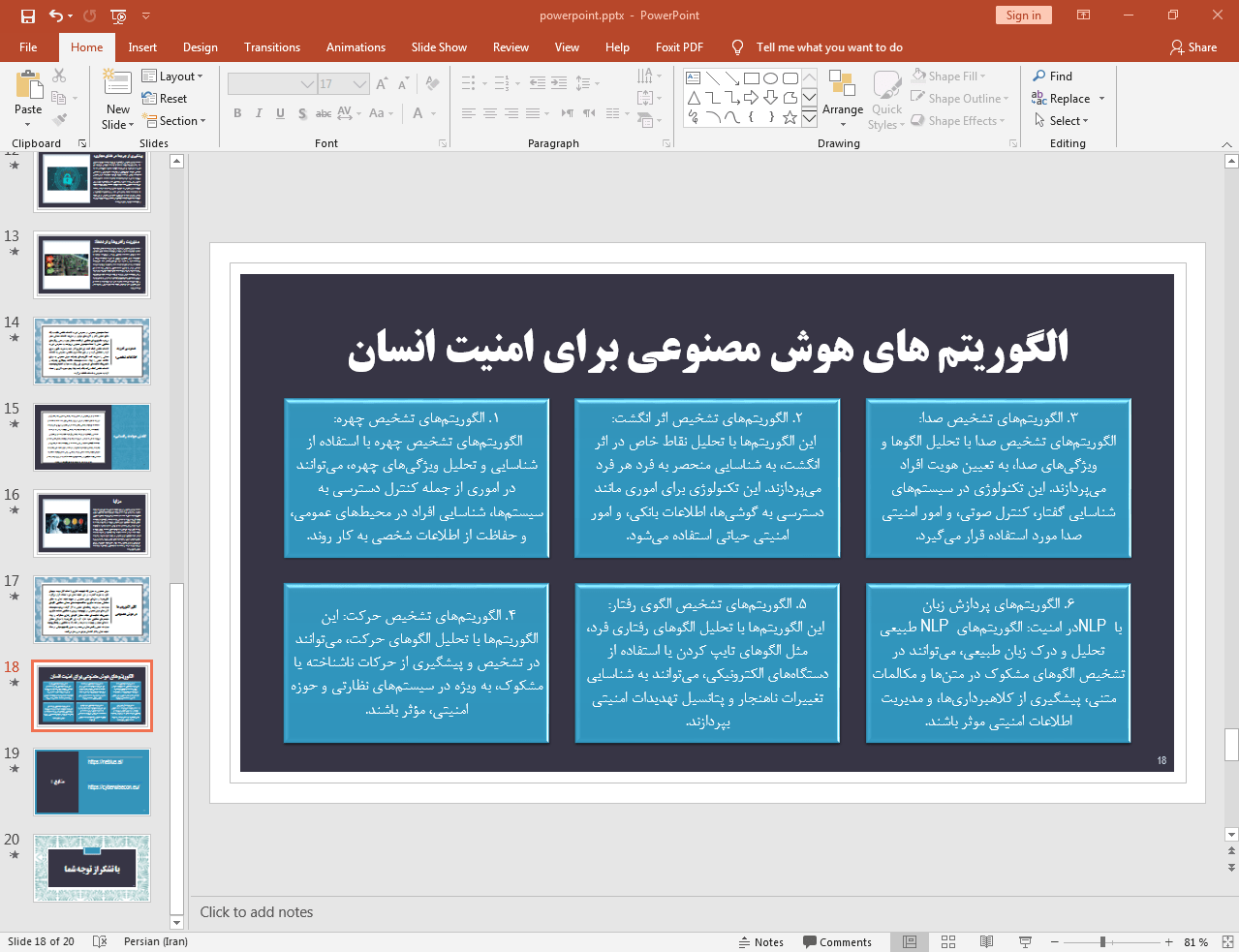This screenshot has height=952, width=1239.
Task: Click zoom in plus button
Action: click(x=1169, y=942)
